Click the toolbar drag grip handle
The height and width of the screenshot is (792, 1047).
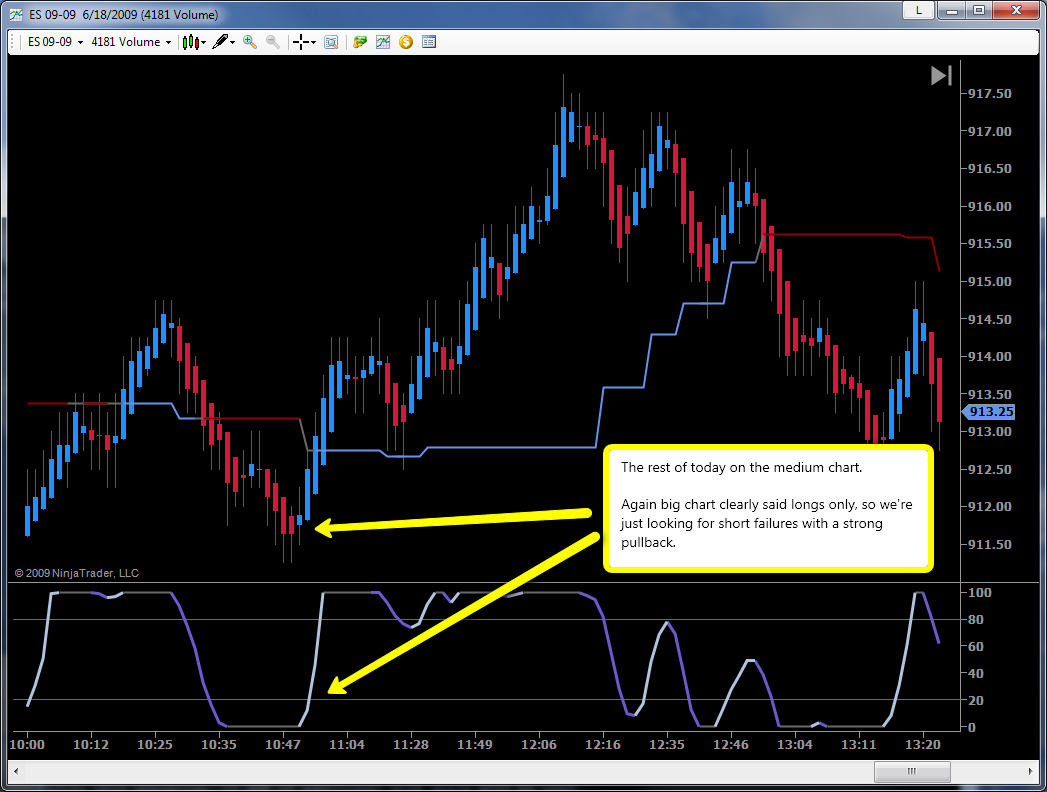tap(13, 42)
